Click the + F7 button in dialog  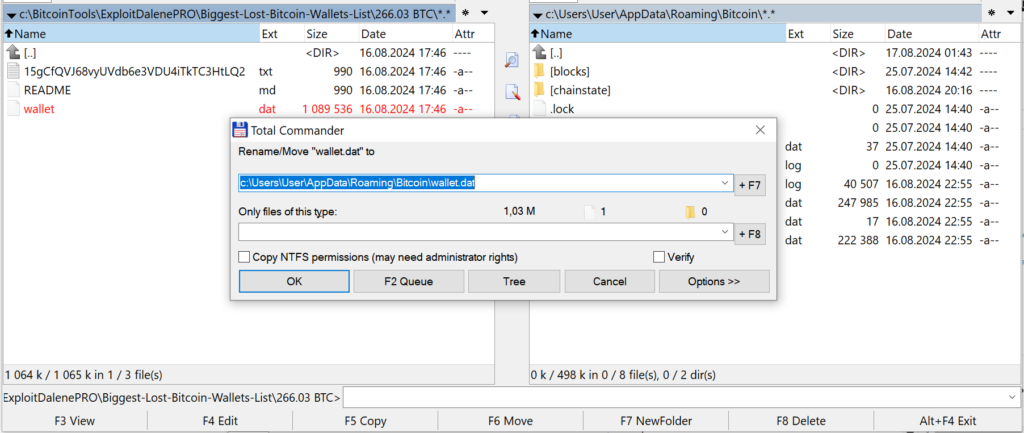[x=750, y=185]
